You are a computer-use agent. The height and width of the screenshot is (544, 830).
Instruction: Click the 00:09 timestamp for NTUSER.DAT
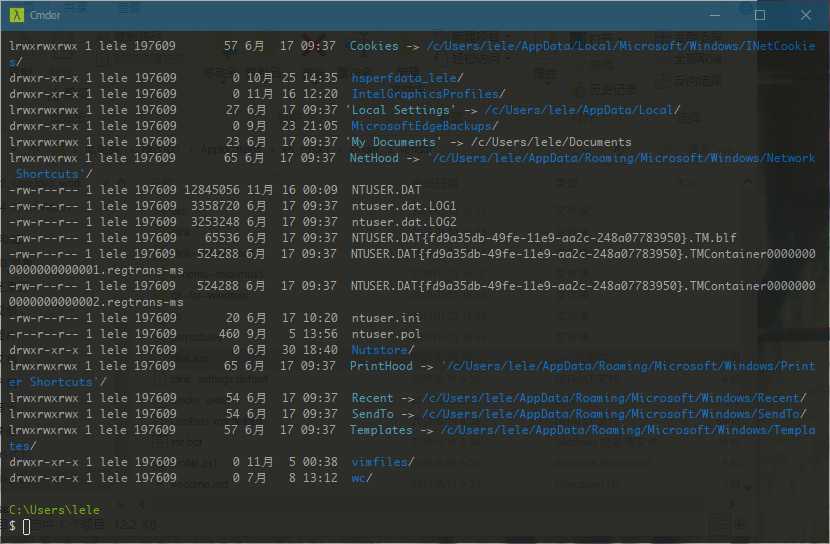click(x=320, y=189)
